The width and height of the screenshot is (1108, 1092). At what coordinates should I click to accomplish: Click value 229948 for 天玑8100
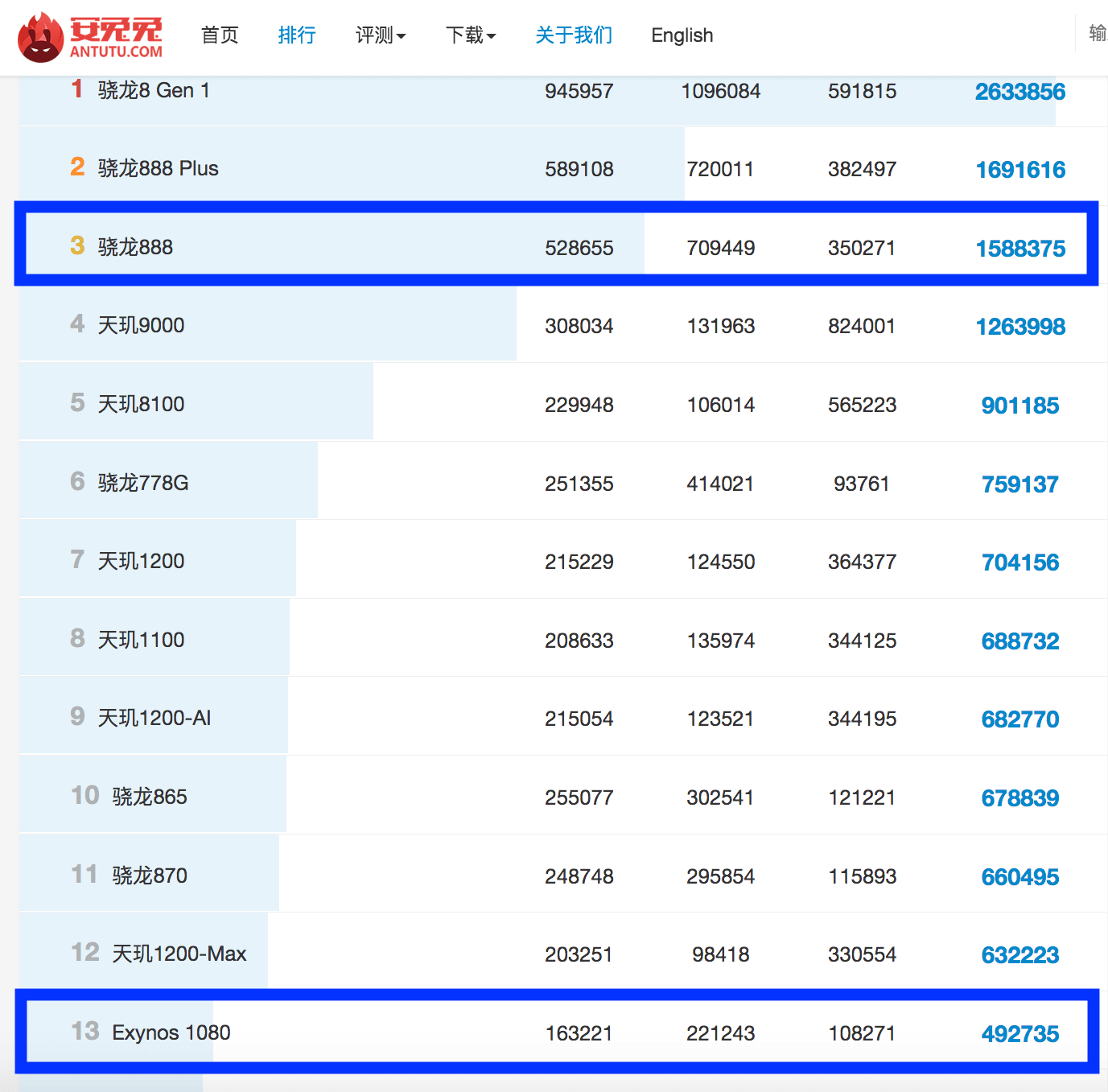point(579,405)
